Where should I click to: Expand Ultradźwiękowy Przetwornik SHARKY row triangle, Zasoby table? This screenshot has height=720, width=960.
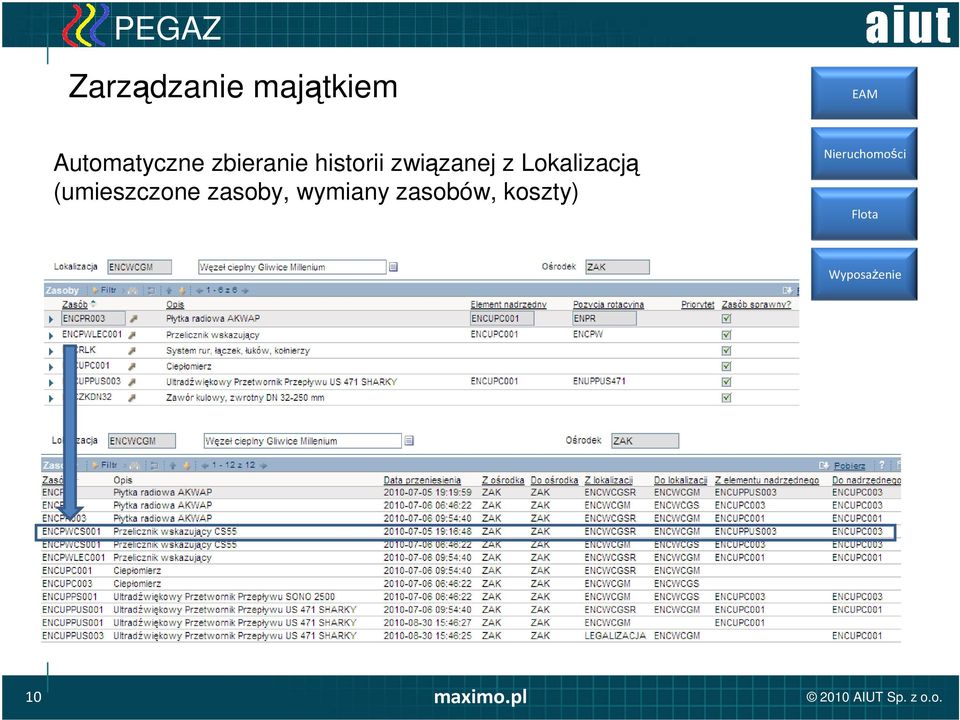coord(51,383)
